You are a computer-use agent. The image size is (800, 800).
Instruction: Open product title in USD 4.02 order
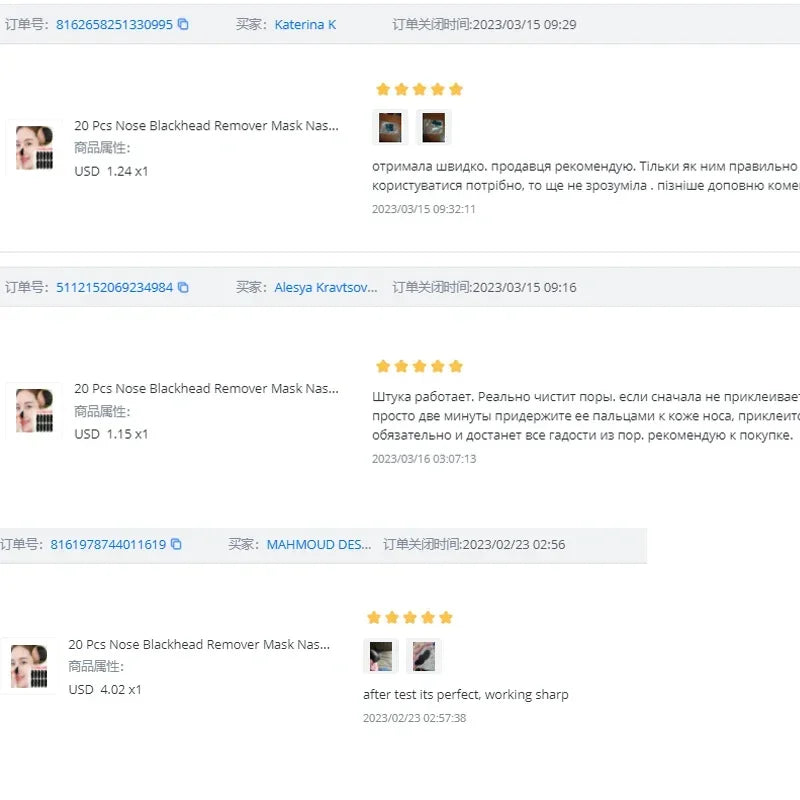click(x=199, y=645)
